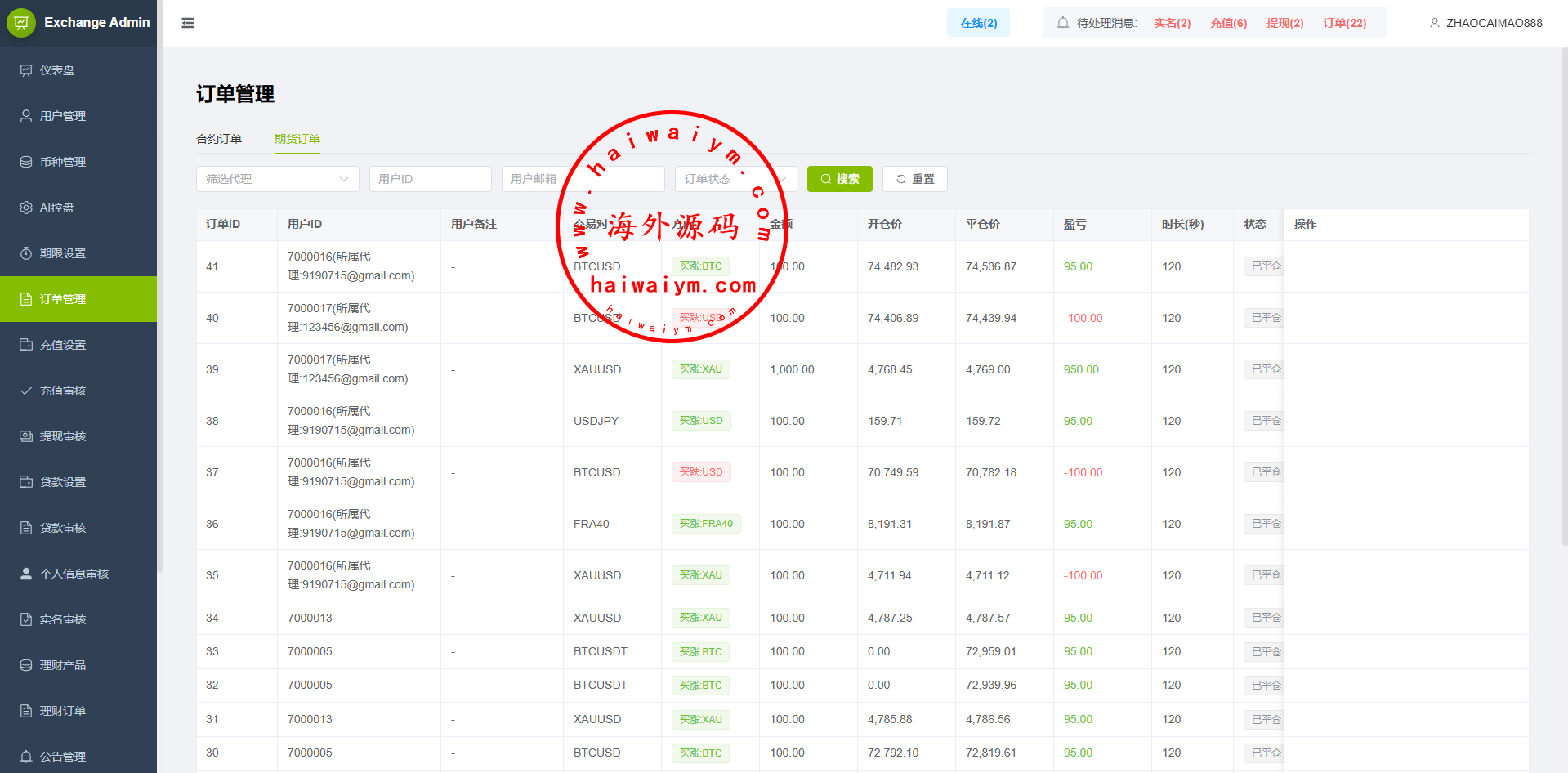
Task: Select the 期货订单 tab
Action: 297,139
